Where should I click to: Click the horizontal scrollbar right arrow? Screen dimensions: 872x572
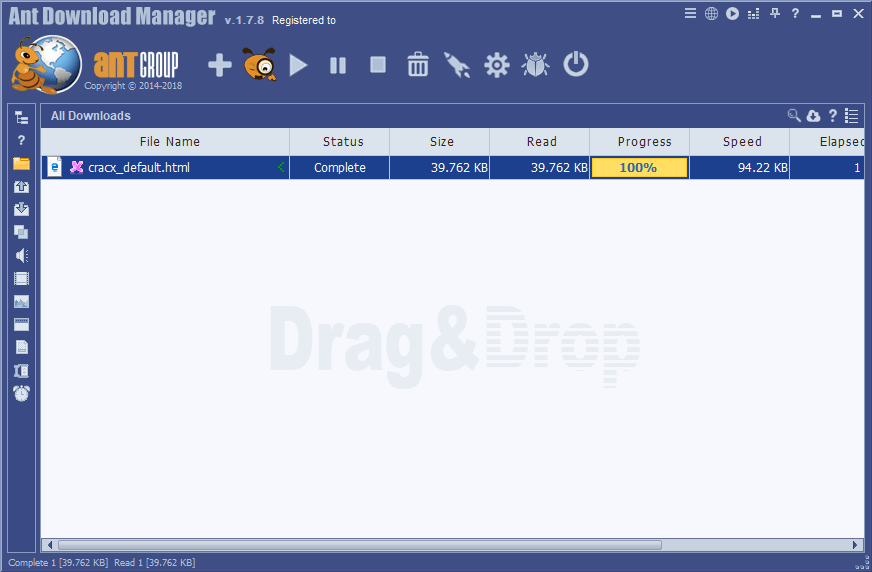pos(855,545)
